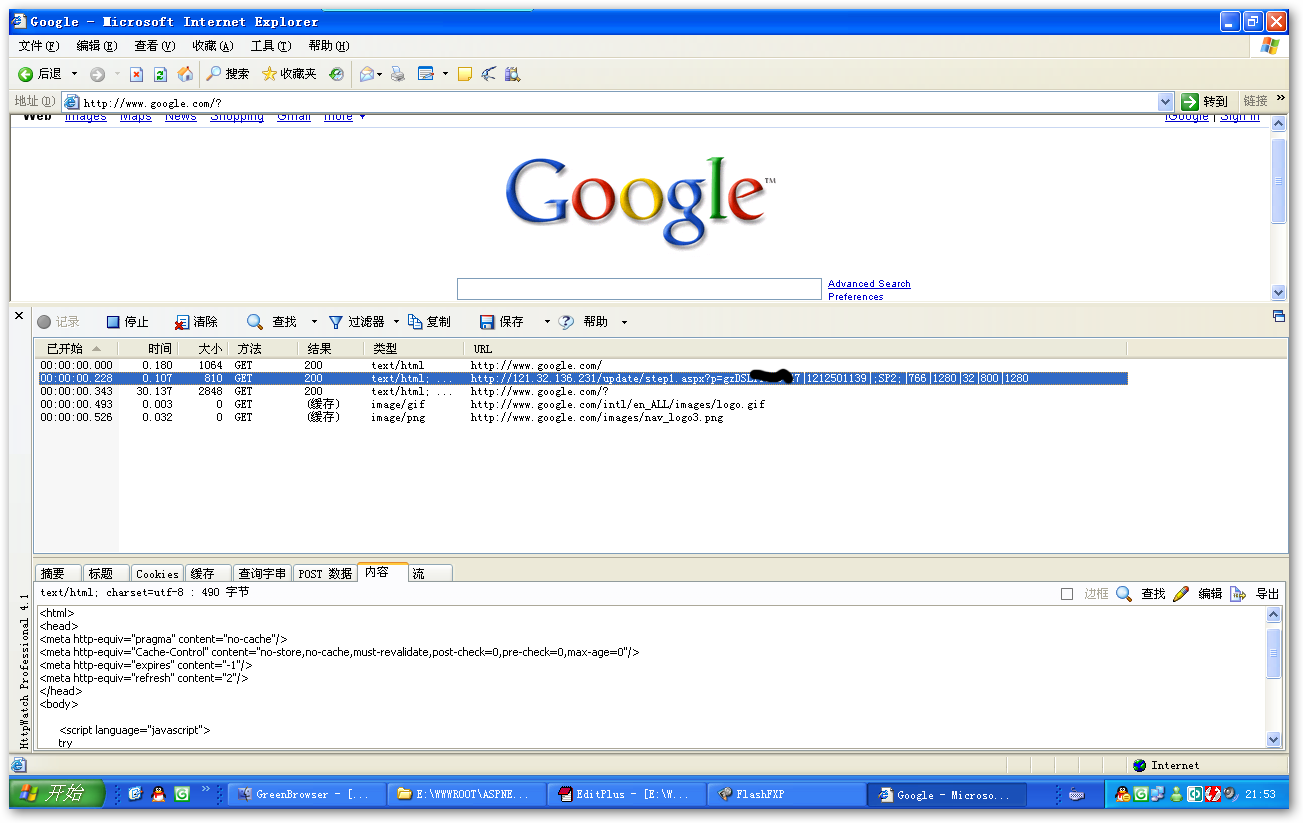Screen dimensions: 1303x823
Task: Click the HttpWatch Copy (复制) button
Action: (429, 322)
